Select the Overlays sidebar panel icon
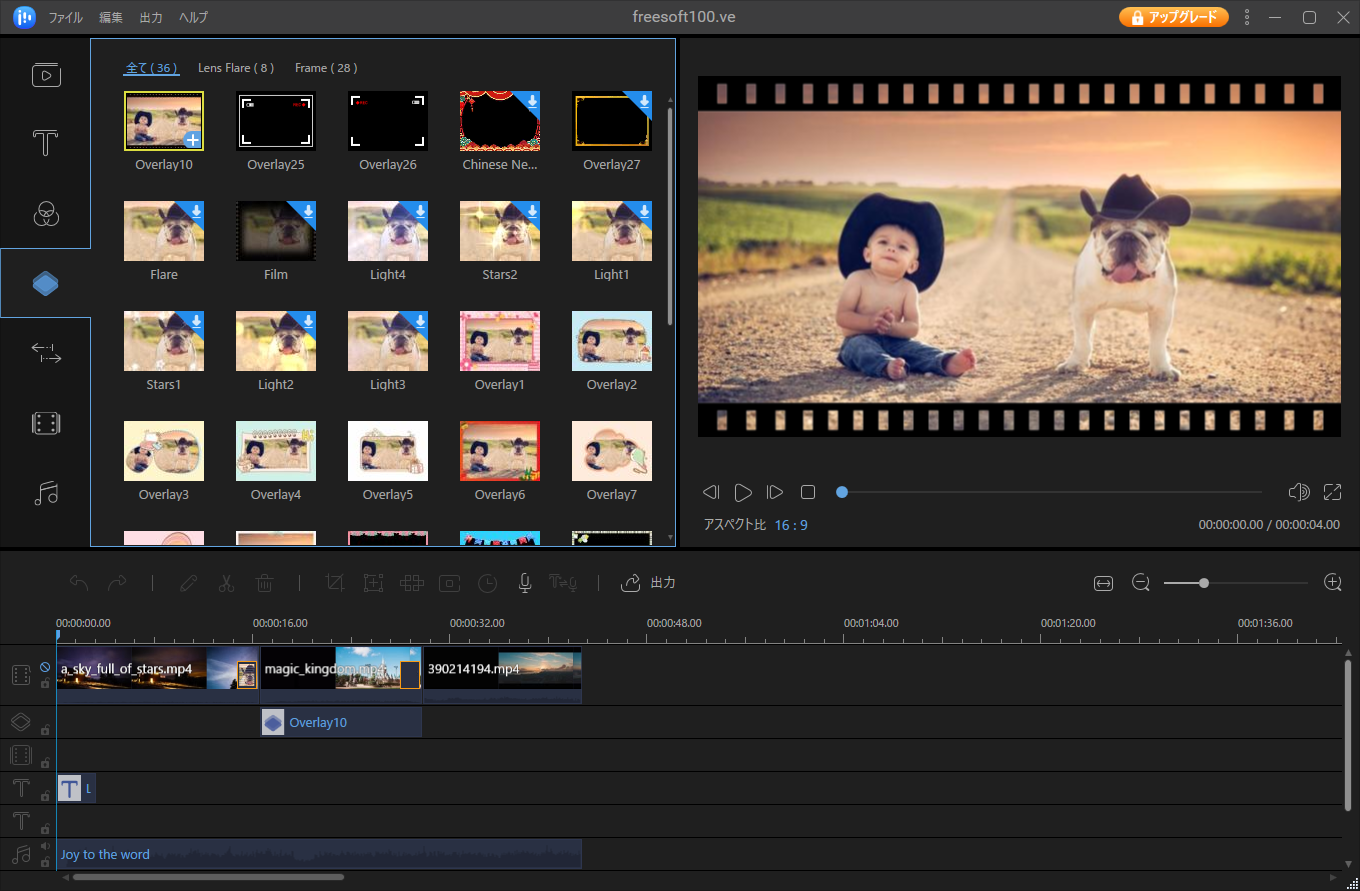This screenshot has width=1360, height=891. pos(46,284)
